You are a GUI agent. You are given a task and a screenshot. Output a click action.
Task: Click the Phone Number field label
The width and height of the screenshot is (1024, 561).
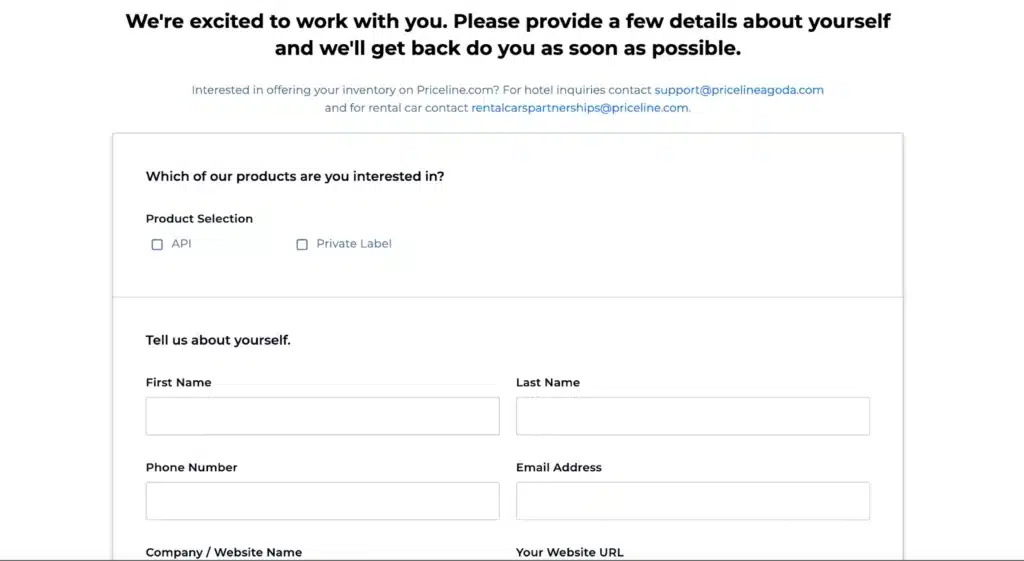pyautogui.click(x=191, y=468)
